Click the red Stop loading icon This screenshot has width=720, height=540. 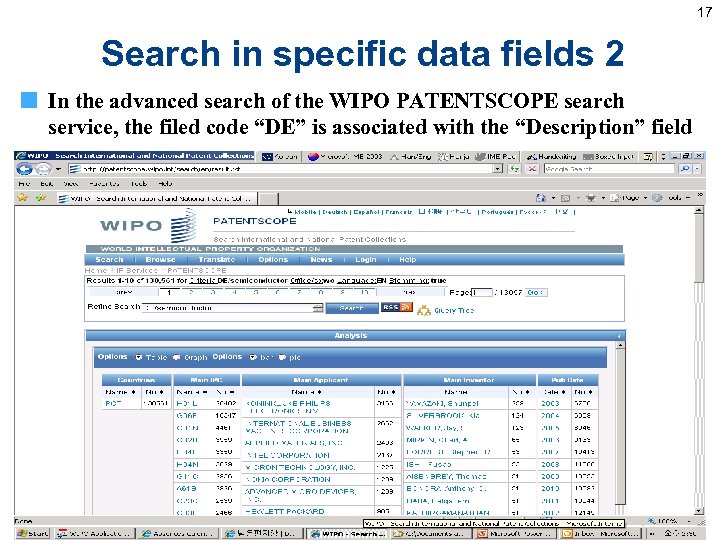coord(532,169)
